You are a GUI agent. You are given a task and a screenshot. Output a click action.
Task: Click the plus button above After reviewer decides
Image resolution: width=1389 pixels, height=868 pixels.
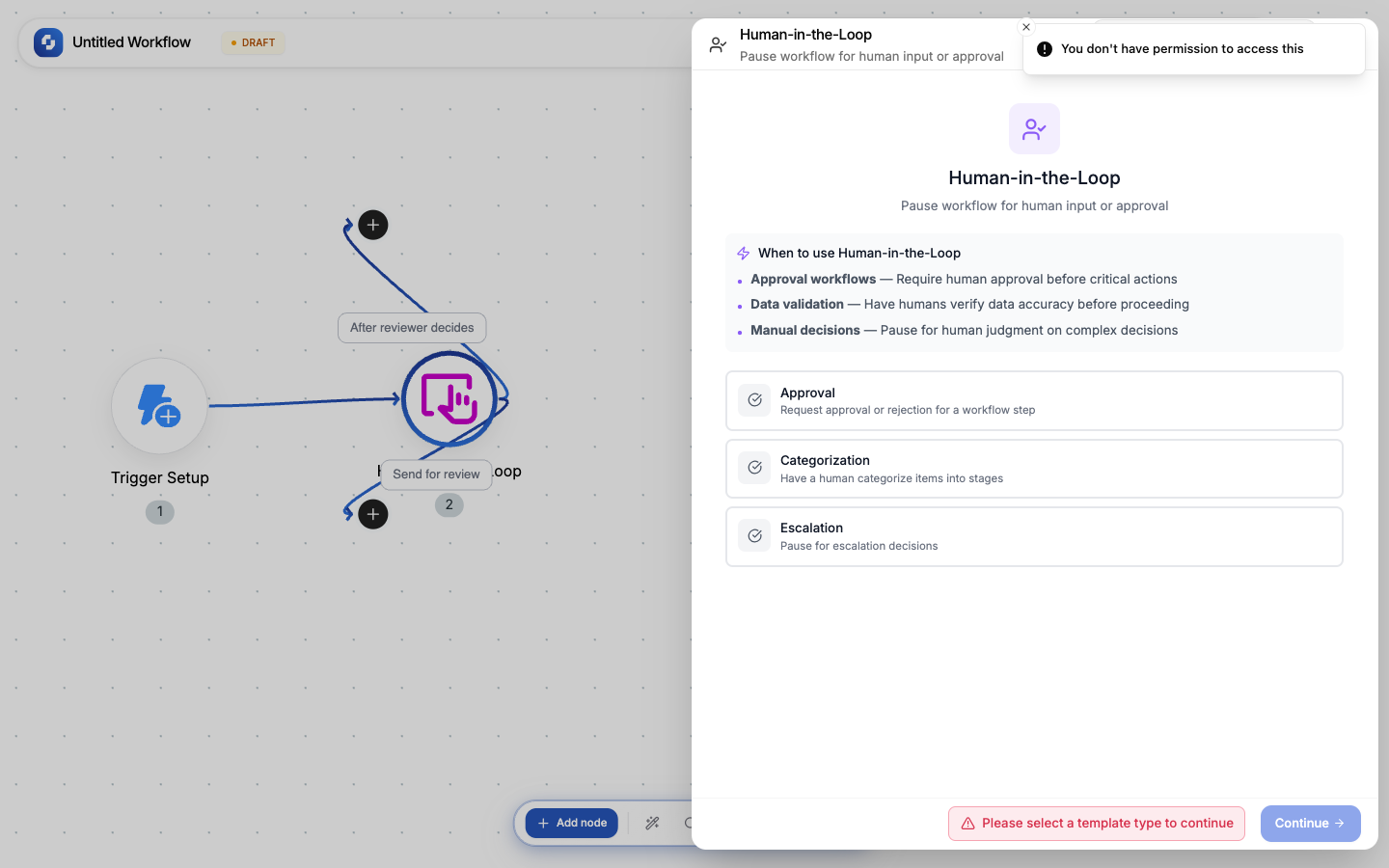[373, 225]
